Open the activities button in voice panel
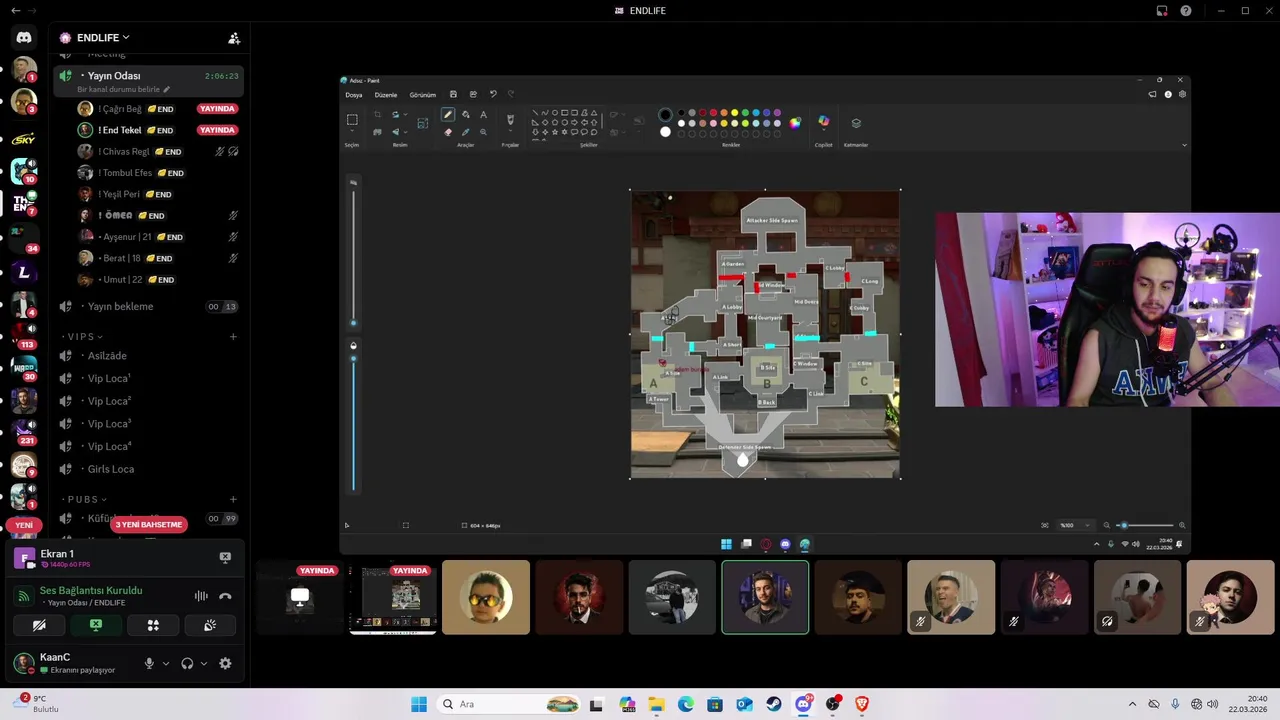The width and height of the screenshot is (1280, 720). [153, 625]
